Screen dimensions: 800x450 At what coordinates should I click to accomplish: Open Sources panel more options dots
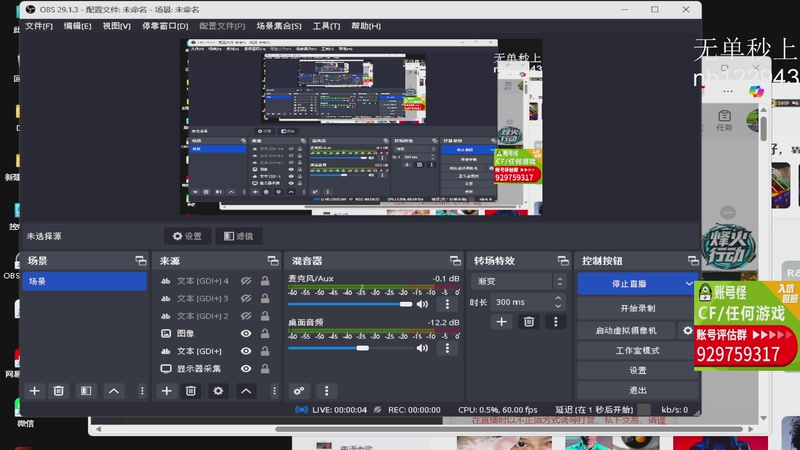click(274, 391)
